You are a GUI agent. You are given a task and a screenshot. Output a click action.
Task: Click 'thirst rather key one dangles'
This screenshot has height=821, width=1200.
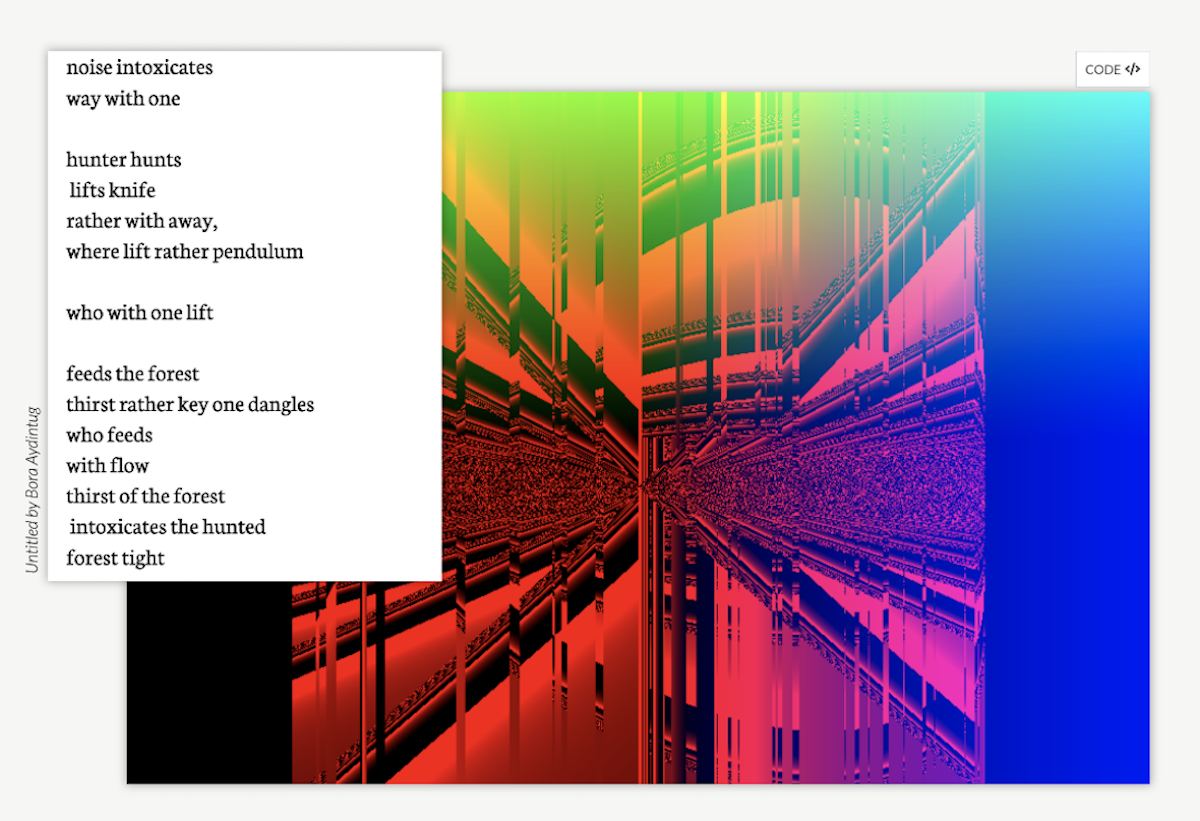(x=190, y=405)
